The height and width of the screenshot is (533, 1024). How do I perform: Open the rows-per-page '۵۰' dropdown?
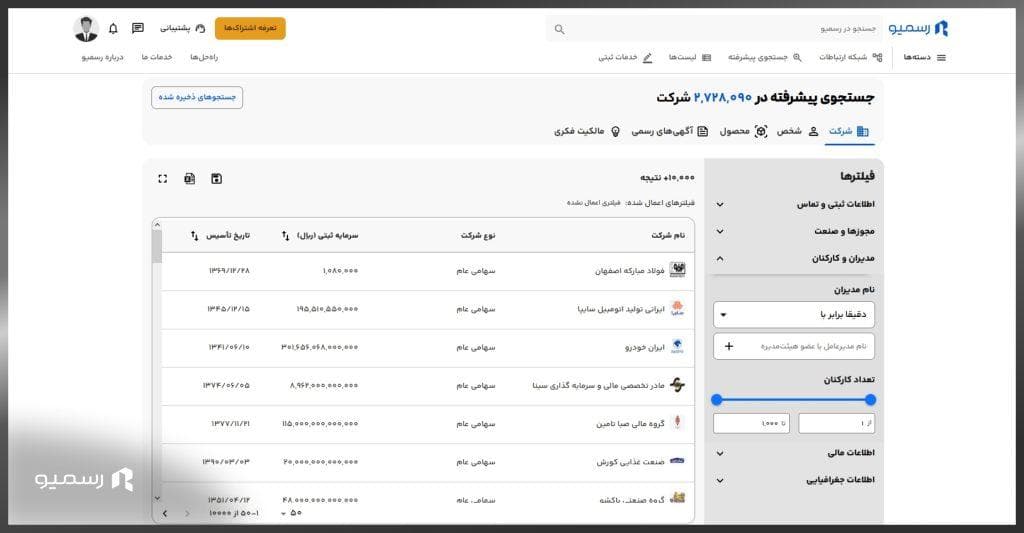coord(291,513)
